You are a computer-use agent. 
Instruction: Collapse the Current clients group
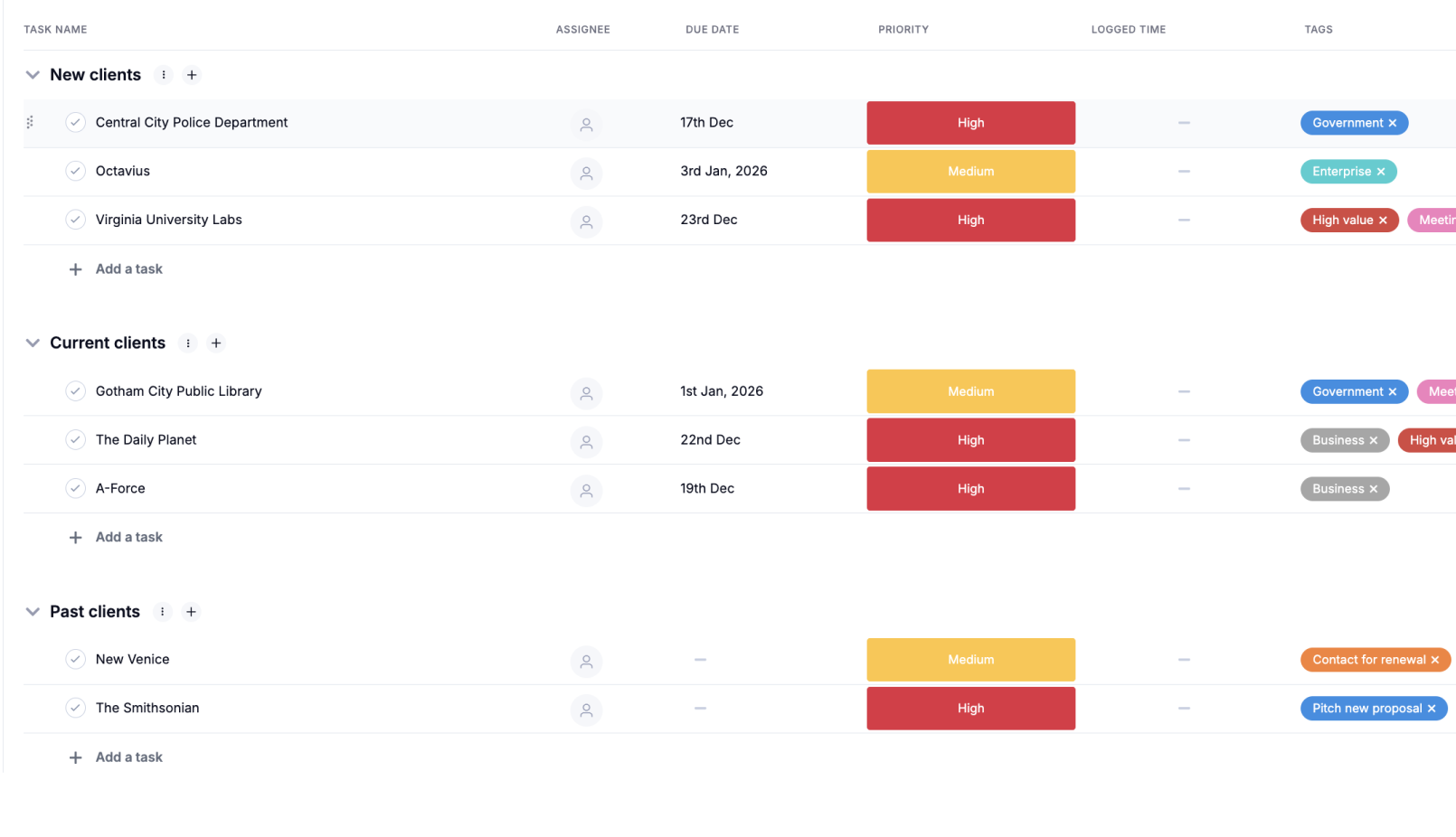[x=33, y=343]
